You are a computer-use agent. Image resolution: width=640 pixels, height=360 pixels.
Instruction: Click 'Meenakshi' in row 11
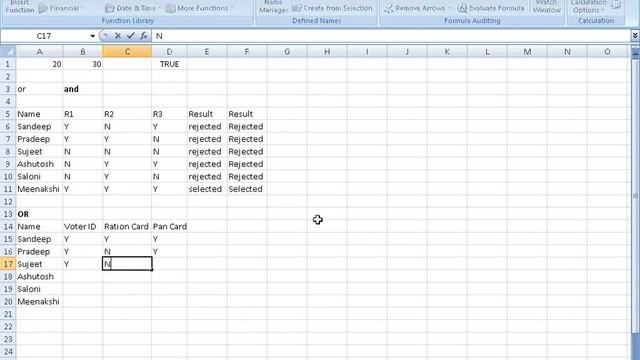[39, 189]
